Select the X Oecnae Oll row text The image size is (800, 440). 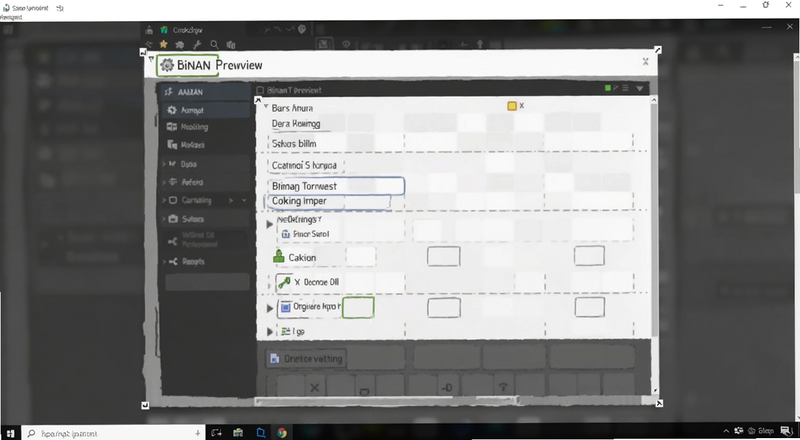click(316, 282)
